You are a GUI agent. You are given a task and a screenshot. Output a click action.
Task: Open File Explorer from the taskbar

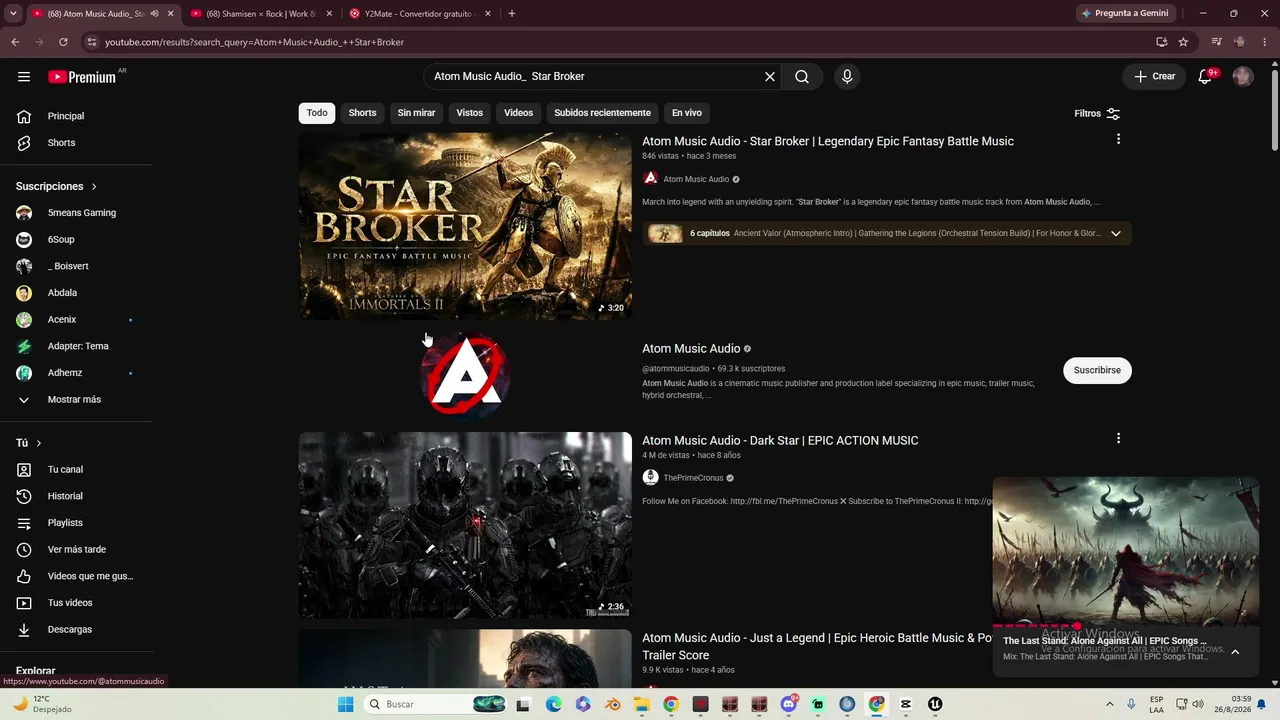click(641, 705)
